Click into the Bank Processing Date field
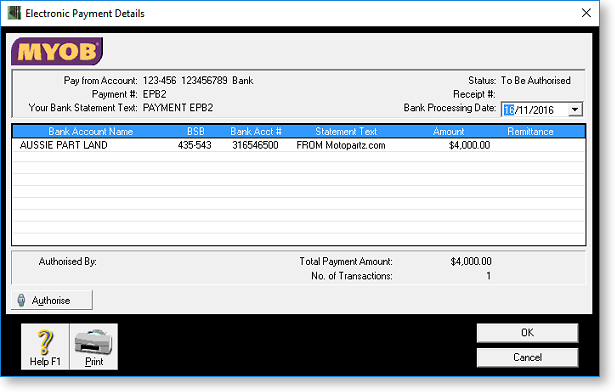The image size is (615, 392). pos(535,109)
